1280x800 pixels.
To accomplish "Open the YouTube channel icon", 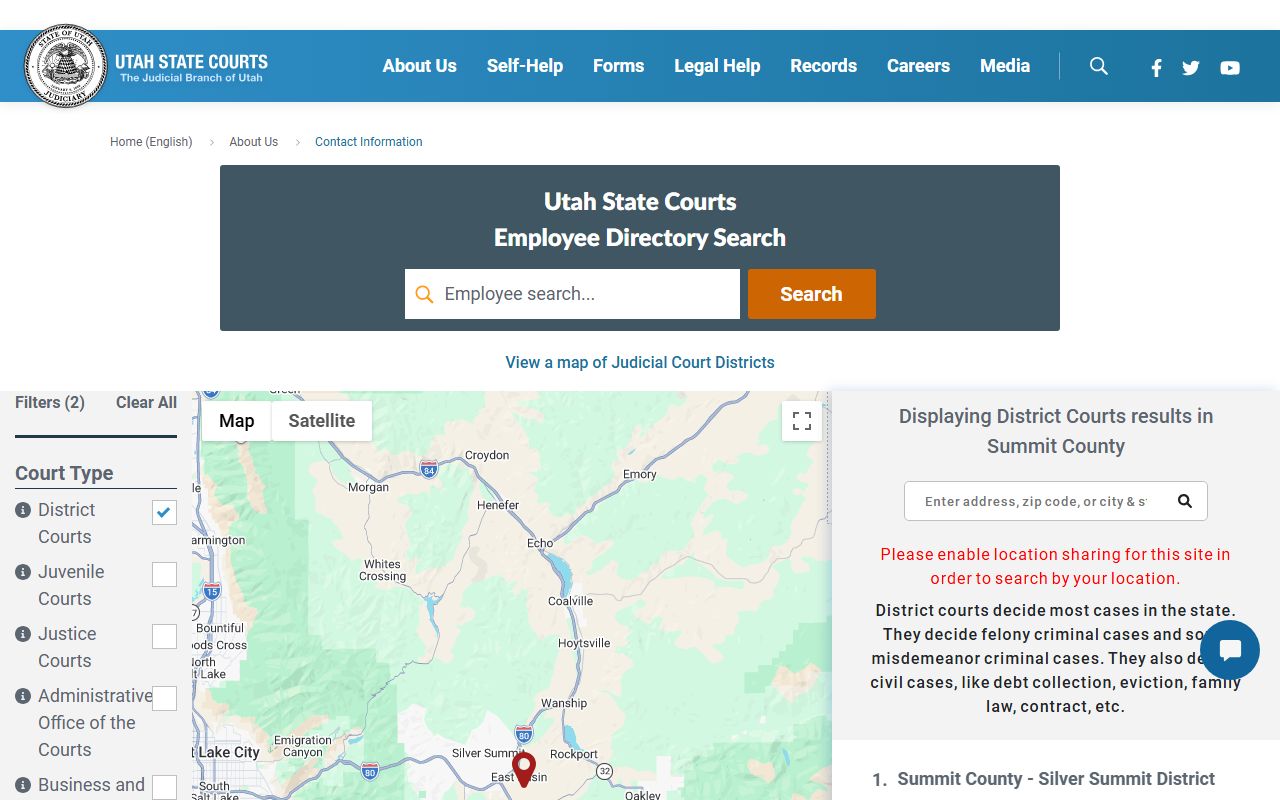I will (1230, 68).
